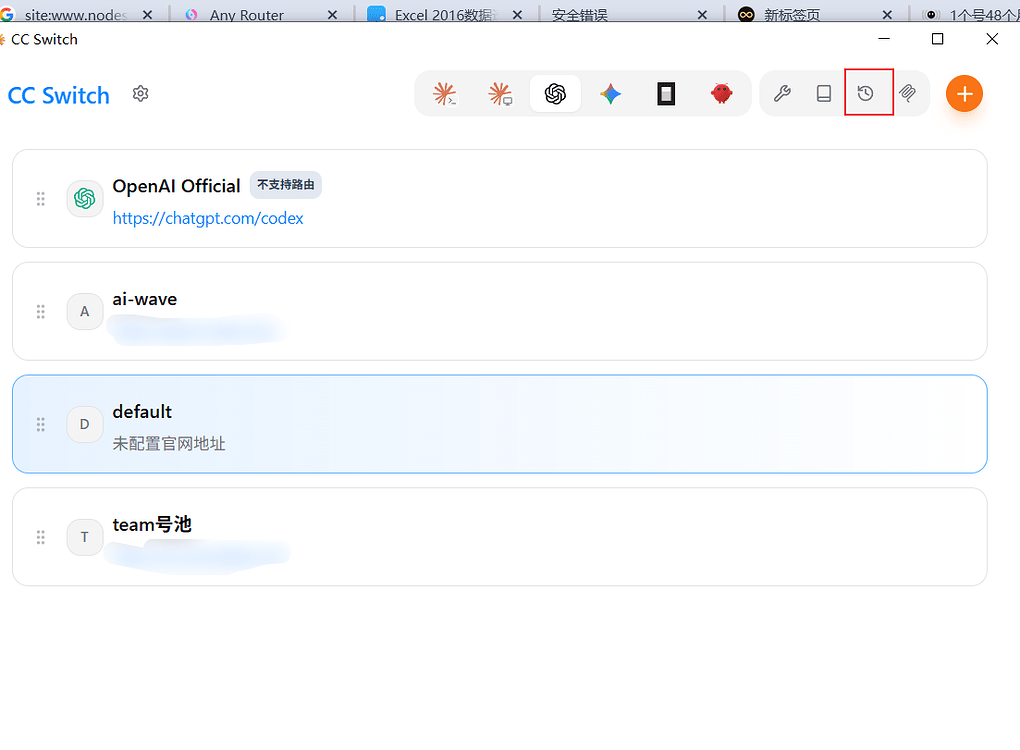Open the https://chatgpt.com/codex link
This screenshot has height=750, width=1020.
(208, 218)
